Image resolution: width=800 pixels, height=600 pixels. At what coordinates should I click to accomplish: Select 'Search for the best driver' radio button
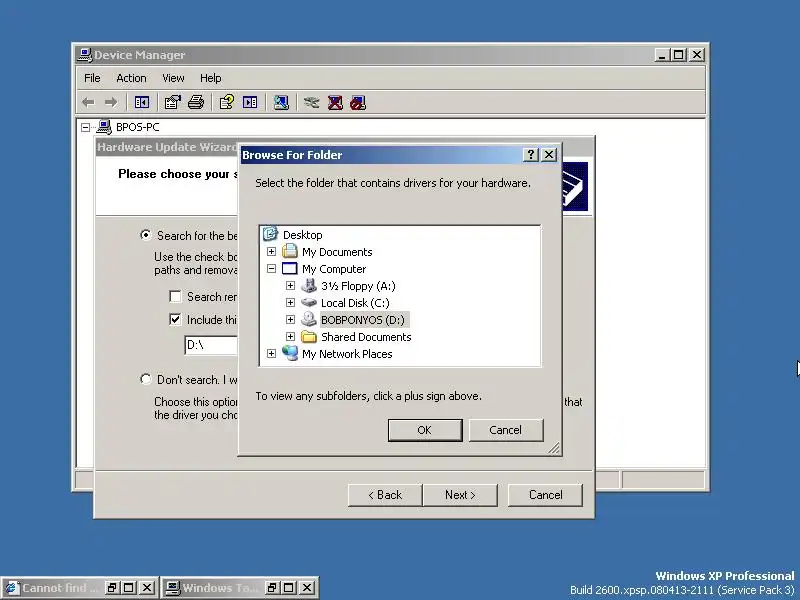[146, 235]
